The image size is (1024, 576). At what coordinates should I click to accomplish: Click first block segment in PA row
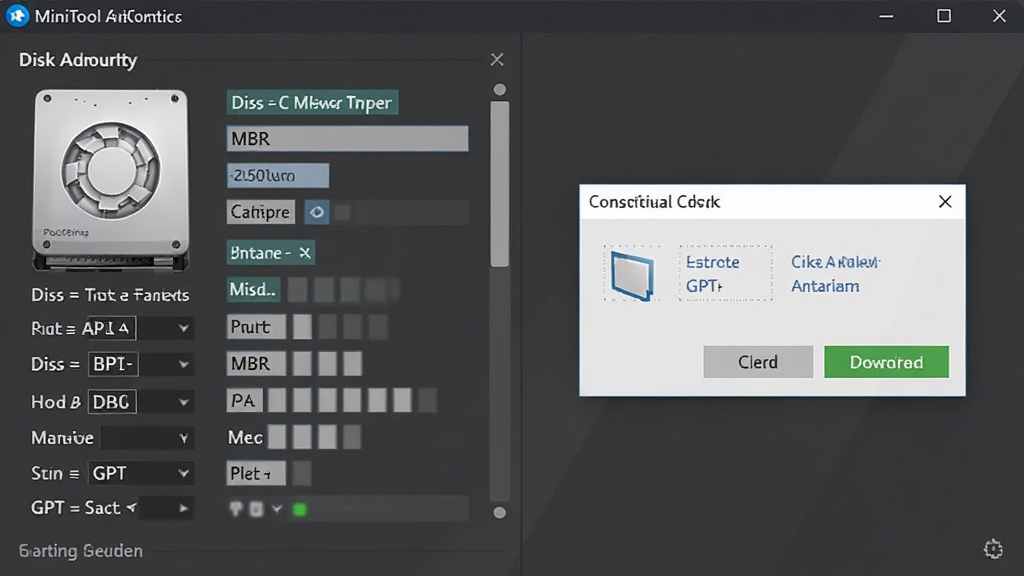pyautogui.click(x=277, y=400)
